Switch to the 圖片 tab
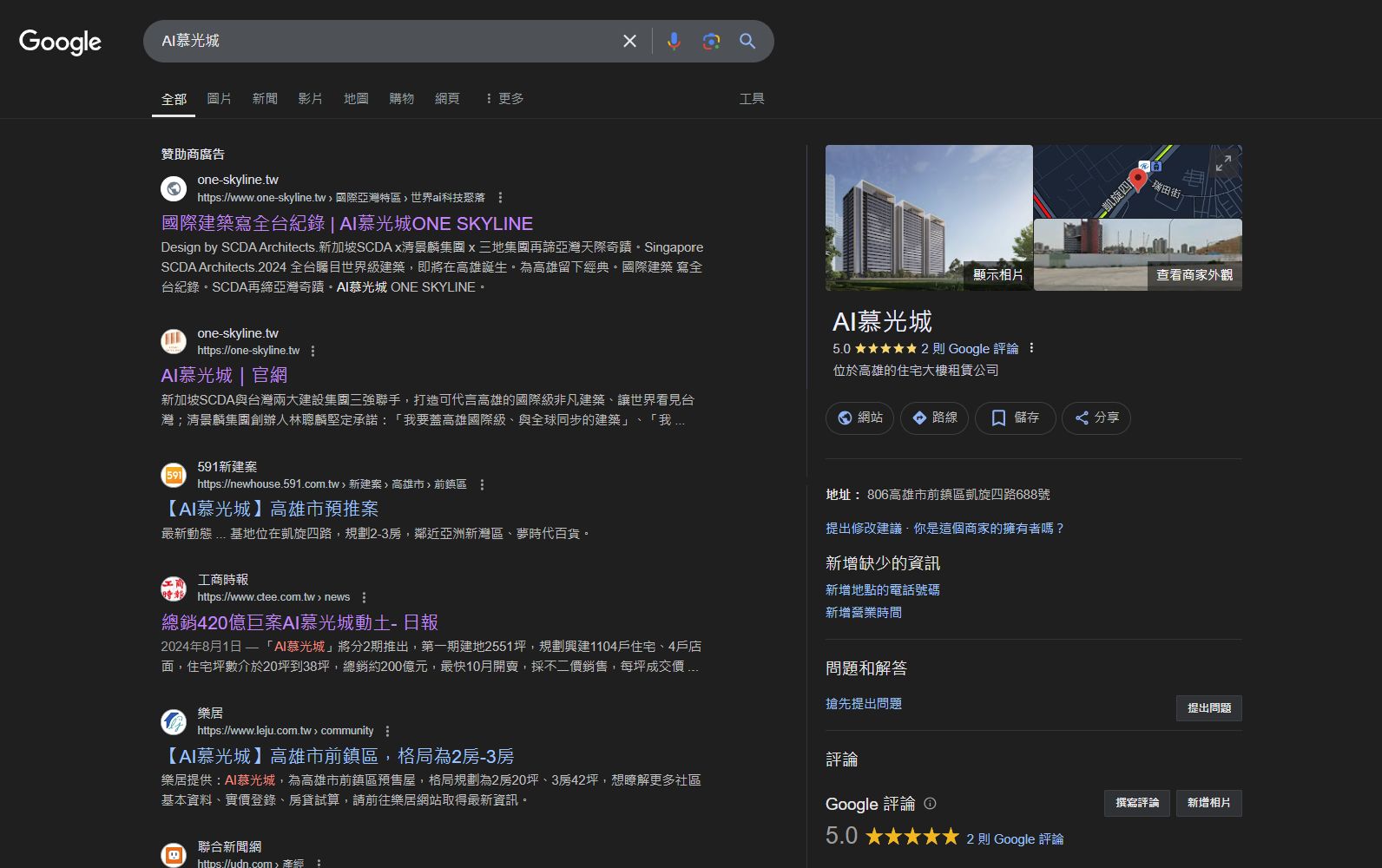This screenshot has height=868, width=1382. pyautogui.click(x=219, y=99)
